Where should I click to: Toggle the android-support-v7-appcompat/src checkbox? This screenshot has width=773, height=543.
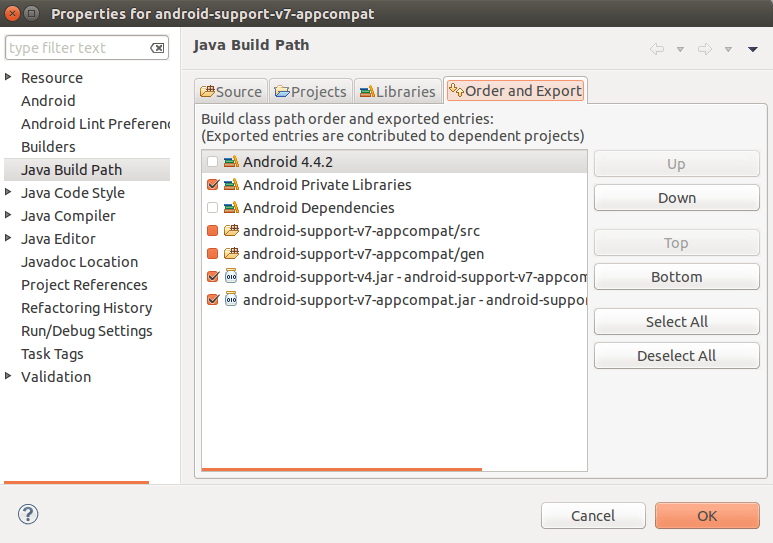(x=212, y=230)
